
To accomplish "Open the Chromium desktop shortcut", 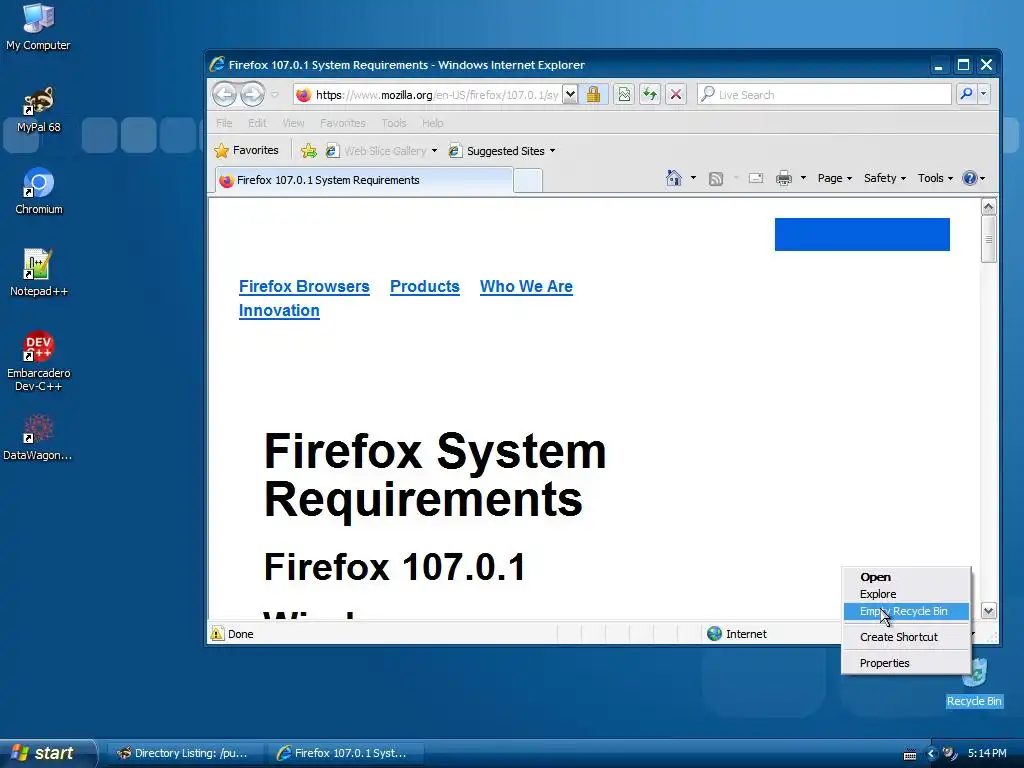I will pyautogui.click(x=39, y=191).
